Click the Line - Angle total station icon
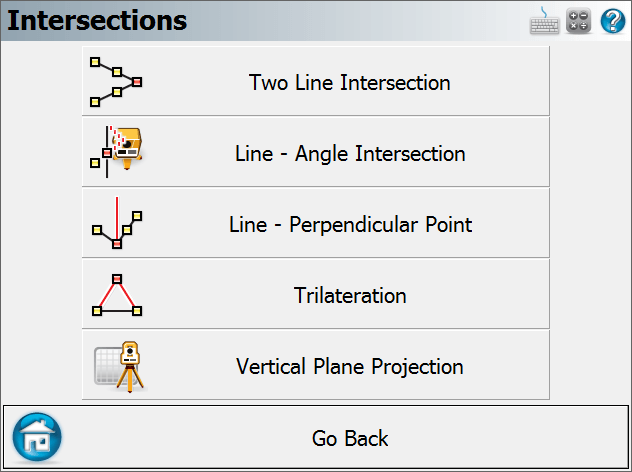Screen dimensions: 632x472 coord(116,152)
